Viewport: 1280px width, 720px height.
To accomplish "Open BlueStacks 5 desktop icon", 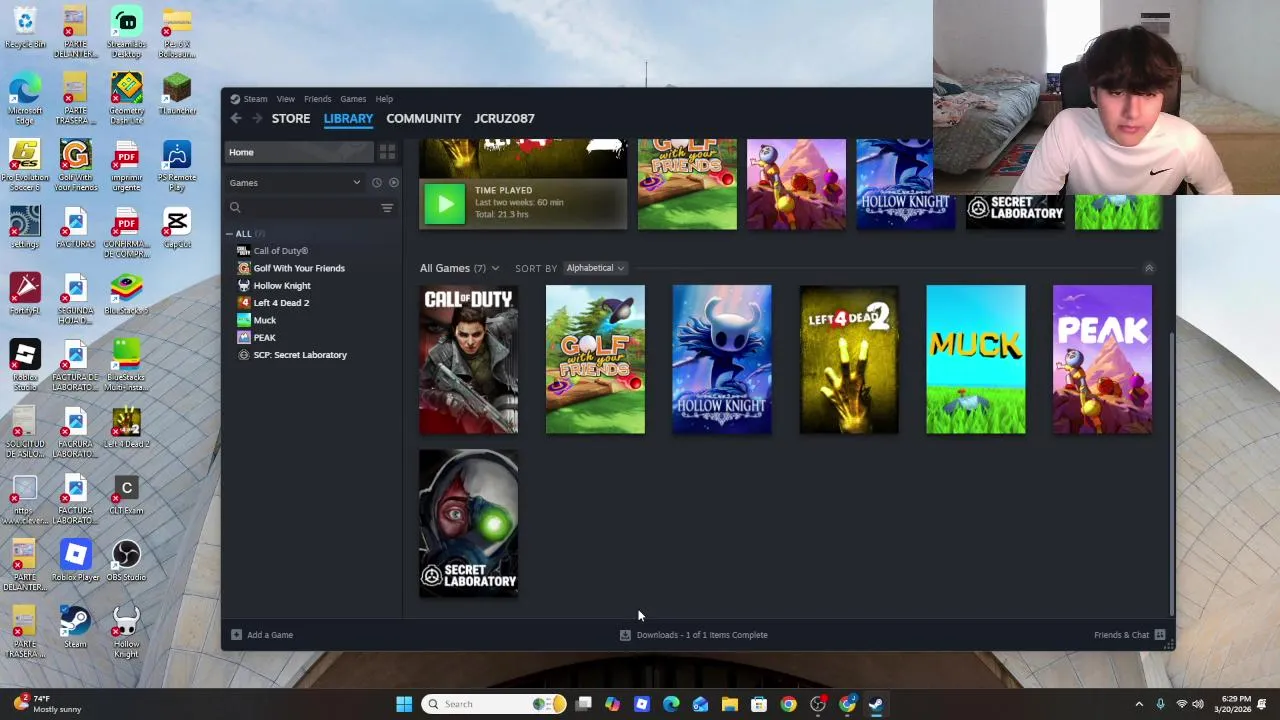I will coord(126,295).
